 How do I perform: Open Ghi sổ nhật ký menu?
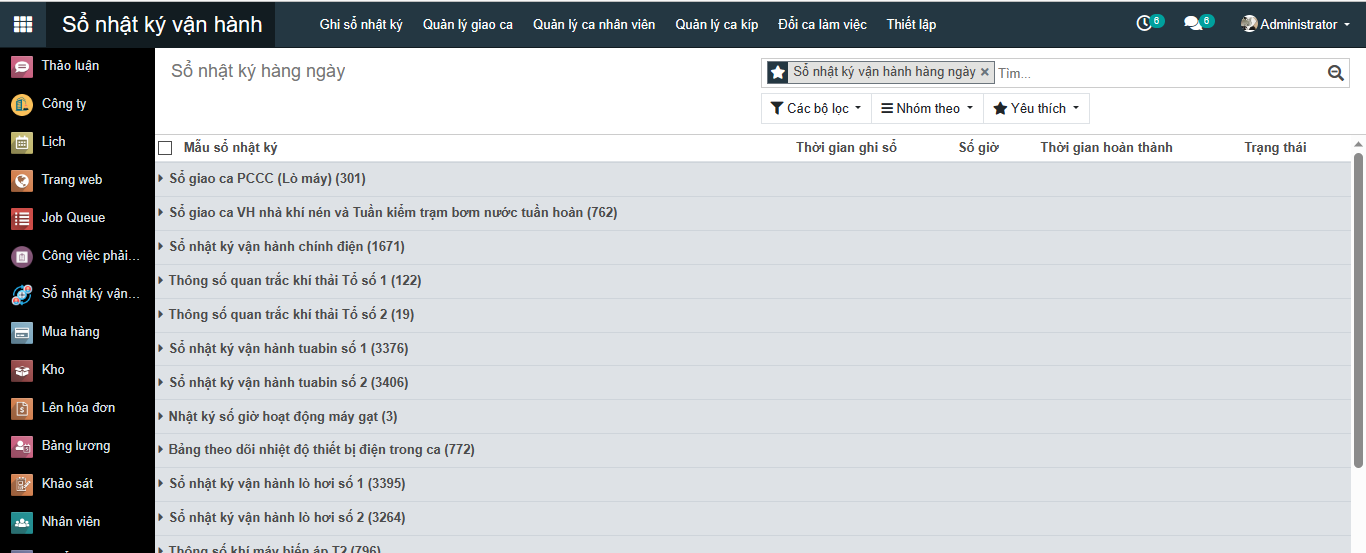(361, 24)
